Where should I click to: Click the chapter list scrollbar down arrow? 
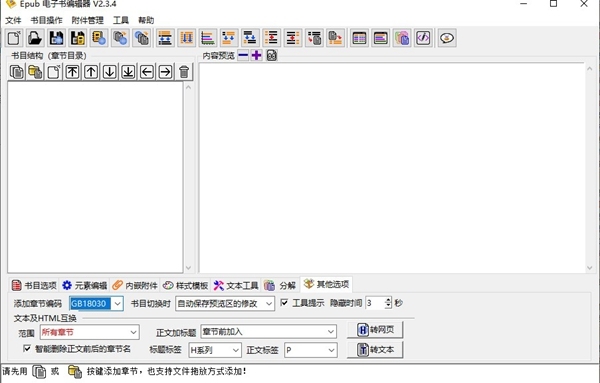(188, 268)
